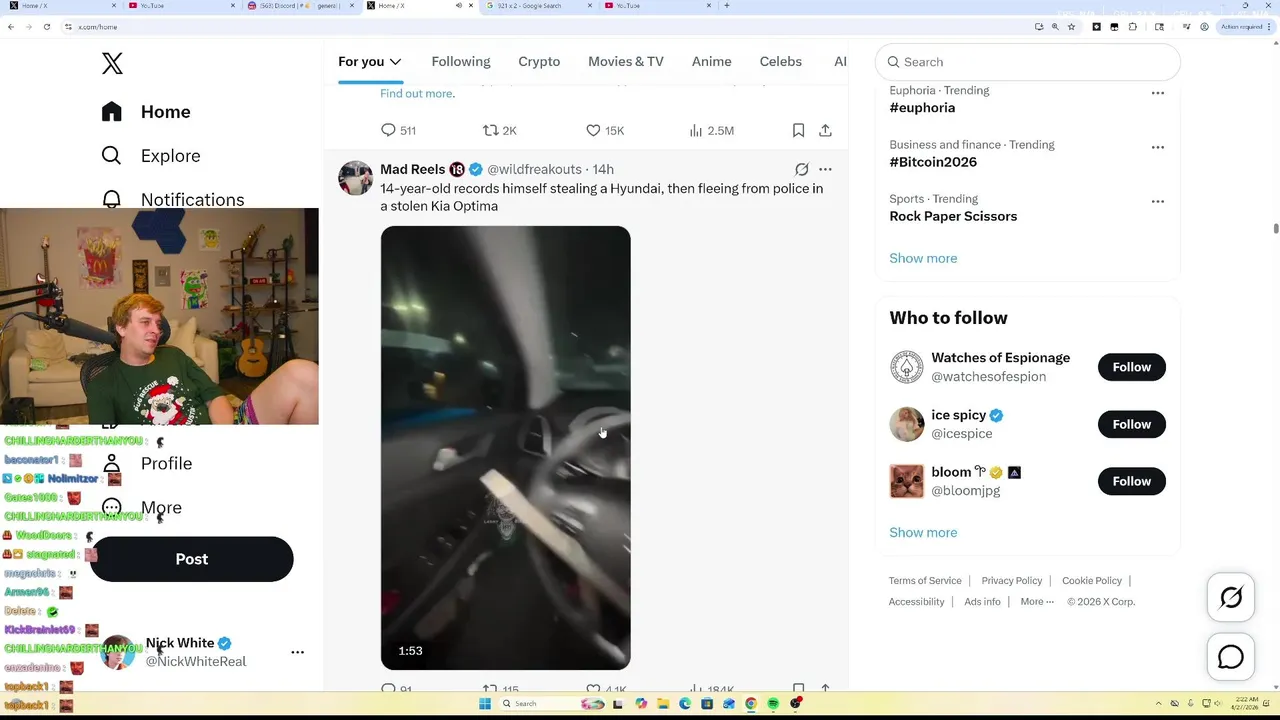Switch to the Crypto tab

[539, 62]
